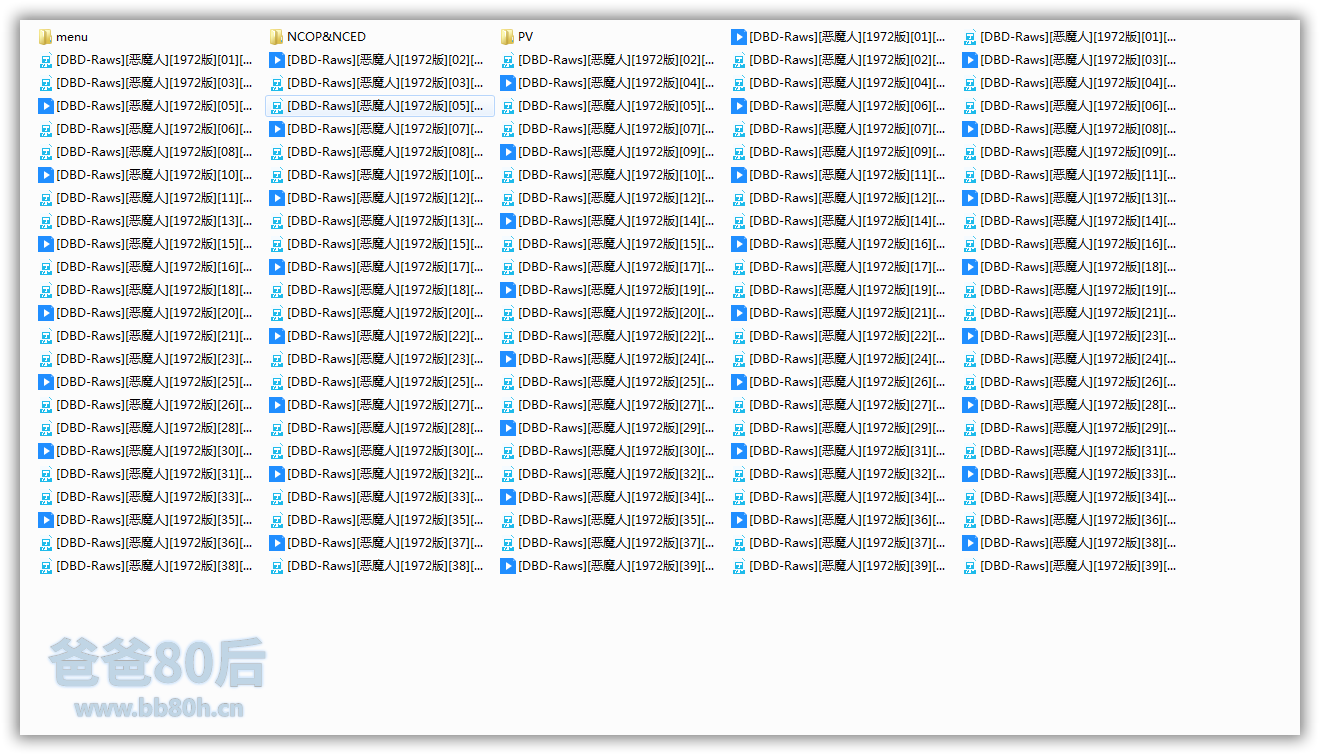This screenshot has height=755, width=1320.
Task: Choose the blue play-icon file numbered [19]
Action: click(608, 290)
